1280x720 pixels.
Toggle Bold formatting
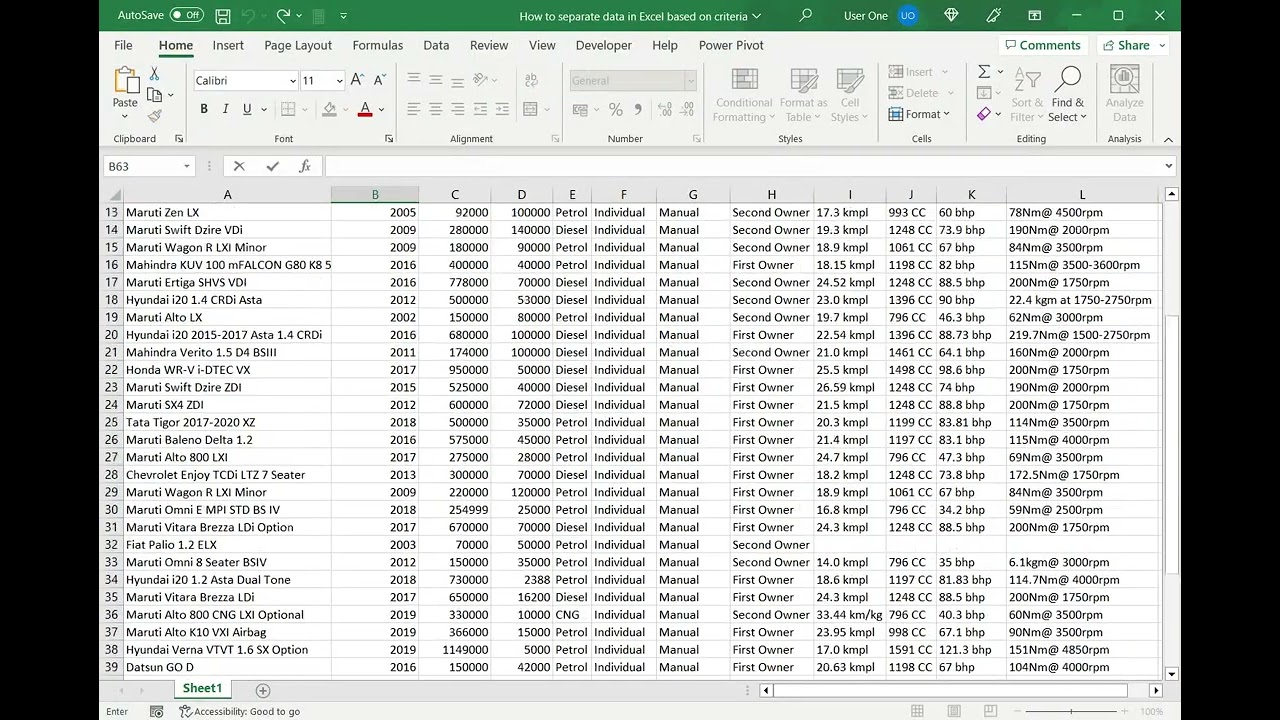[x=204, y=109]
